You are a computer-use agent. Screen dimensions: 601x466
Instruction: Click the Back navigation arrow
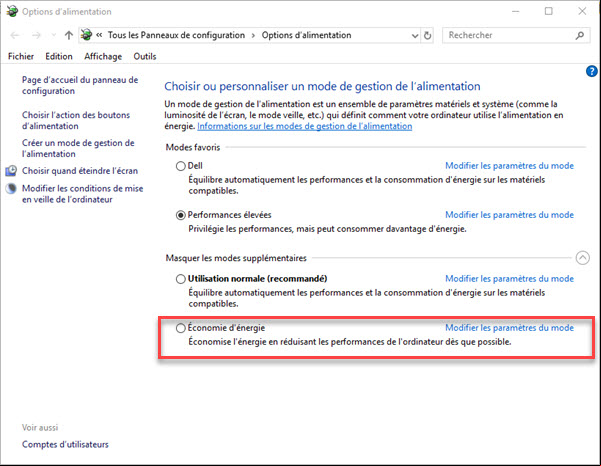15,35
